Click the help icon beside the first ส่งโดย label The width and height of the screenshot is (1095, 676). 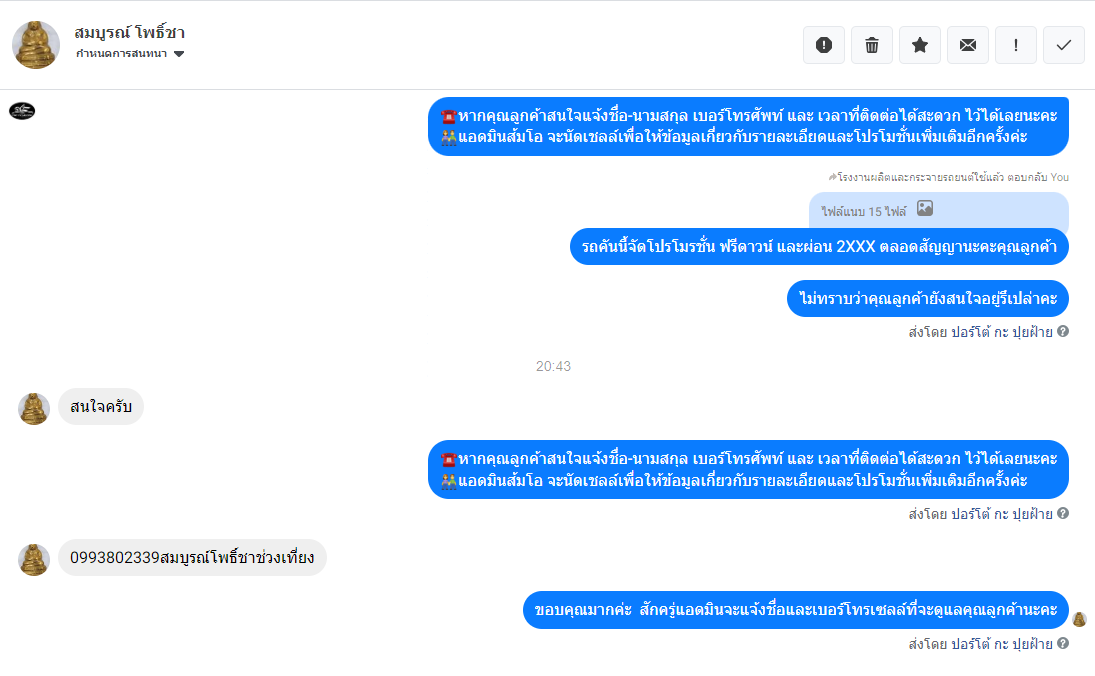tap(1063, 331)
